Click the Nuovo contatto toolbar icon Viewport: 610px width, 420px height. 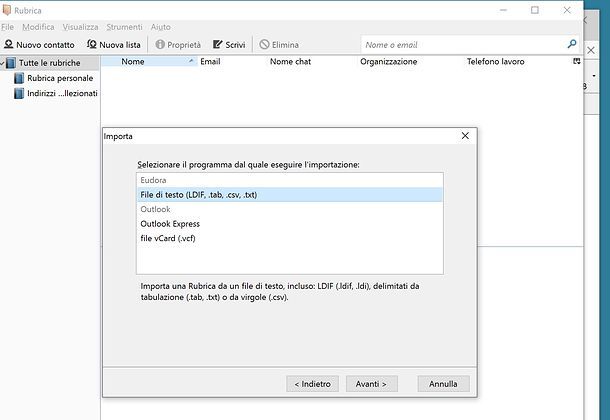click(x=9, y=44)
